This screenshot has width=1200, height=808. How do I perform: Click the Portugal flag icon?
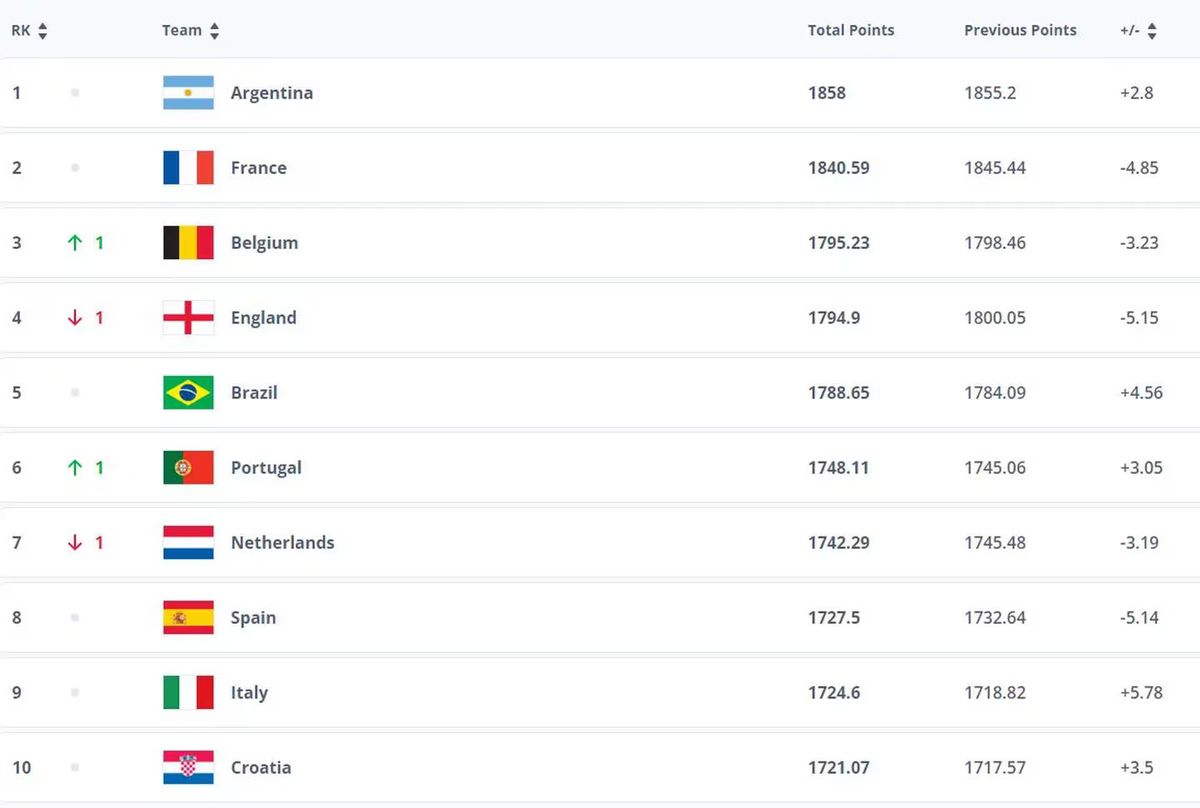click(187, 467)
